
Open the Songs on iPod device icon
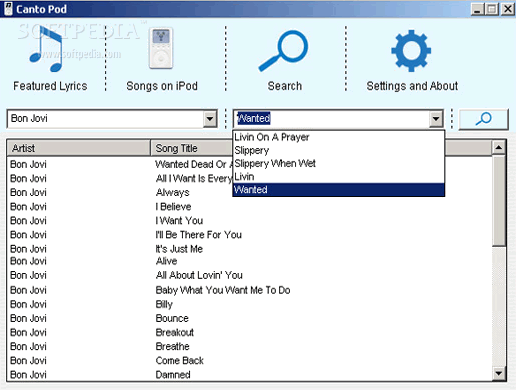coord(161,48)
